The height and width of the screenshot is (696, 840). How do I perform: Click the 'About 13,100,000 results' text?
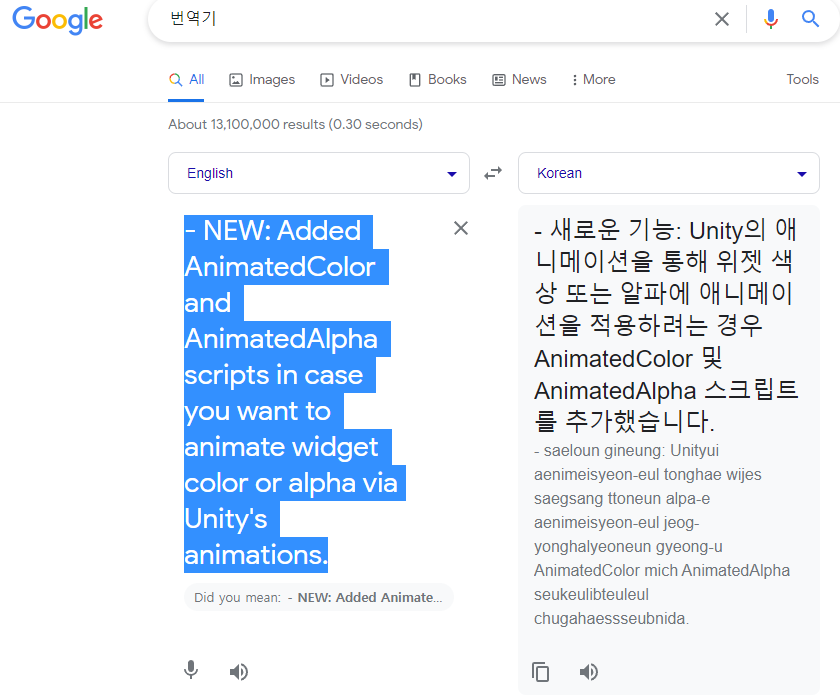[x=295, y=124]
